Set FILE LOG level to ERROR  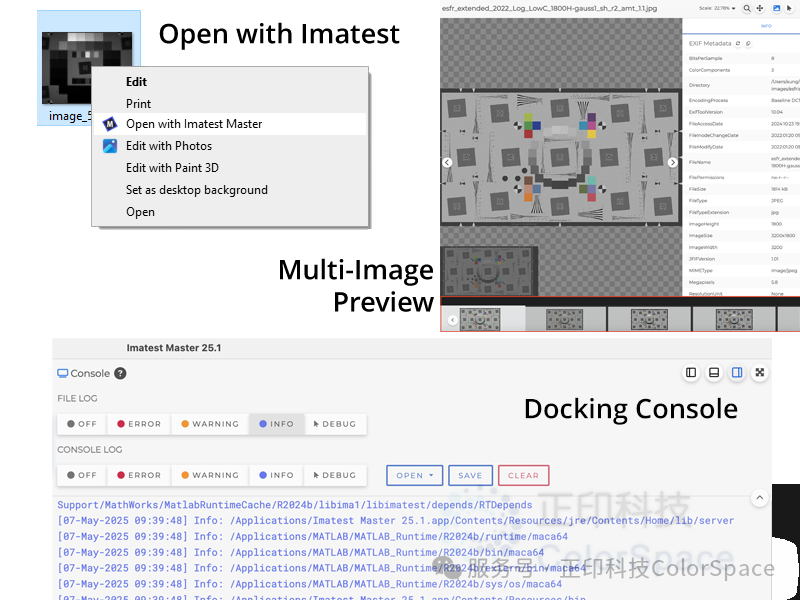(x=139, y=424)
